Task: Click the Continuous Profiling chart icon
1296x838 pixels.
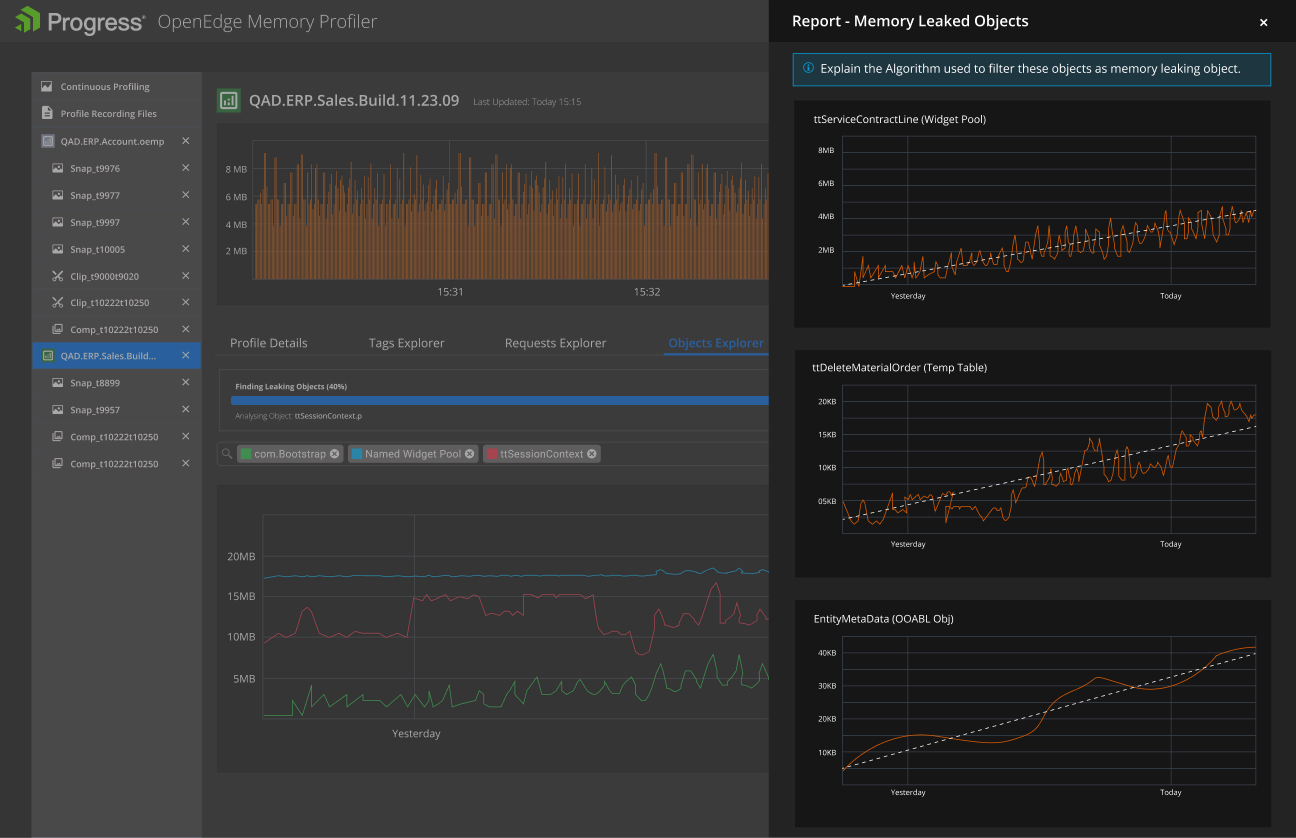Action: pos(47,87)
